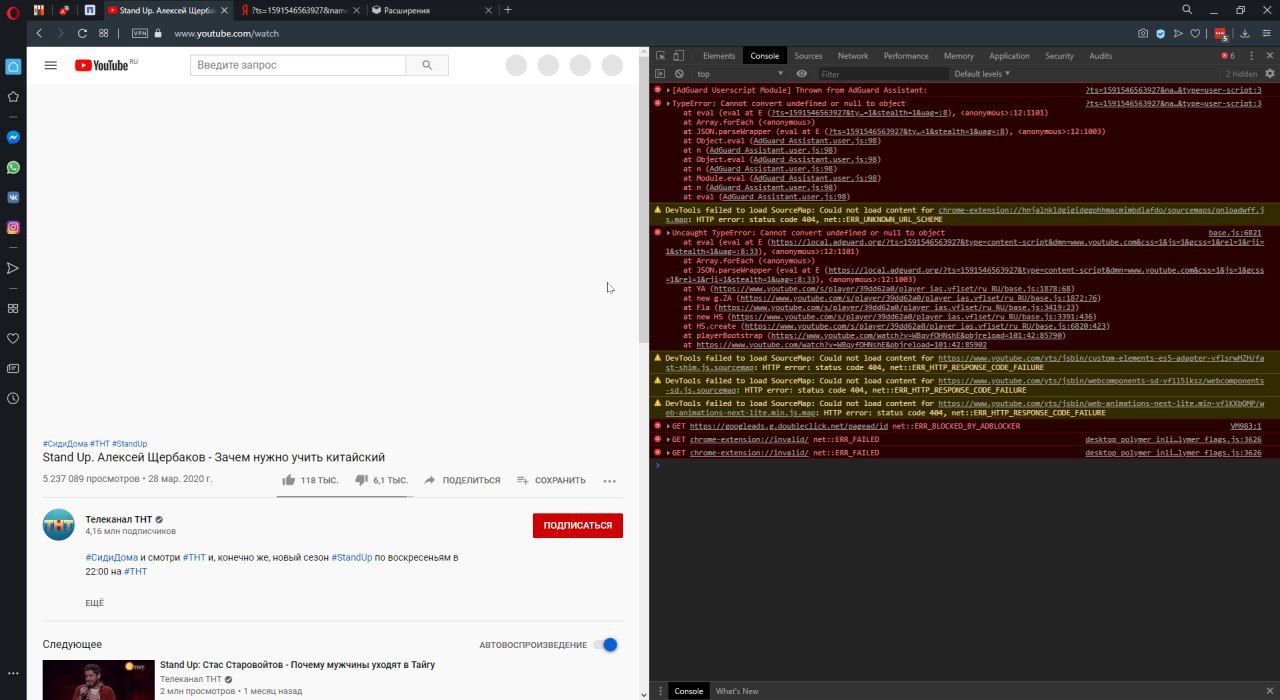The image size is (1280, 700).
Task: Switch to Elements DevTools tab
Action: (719, 56)
